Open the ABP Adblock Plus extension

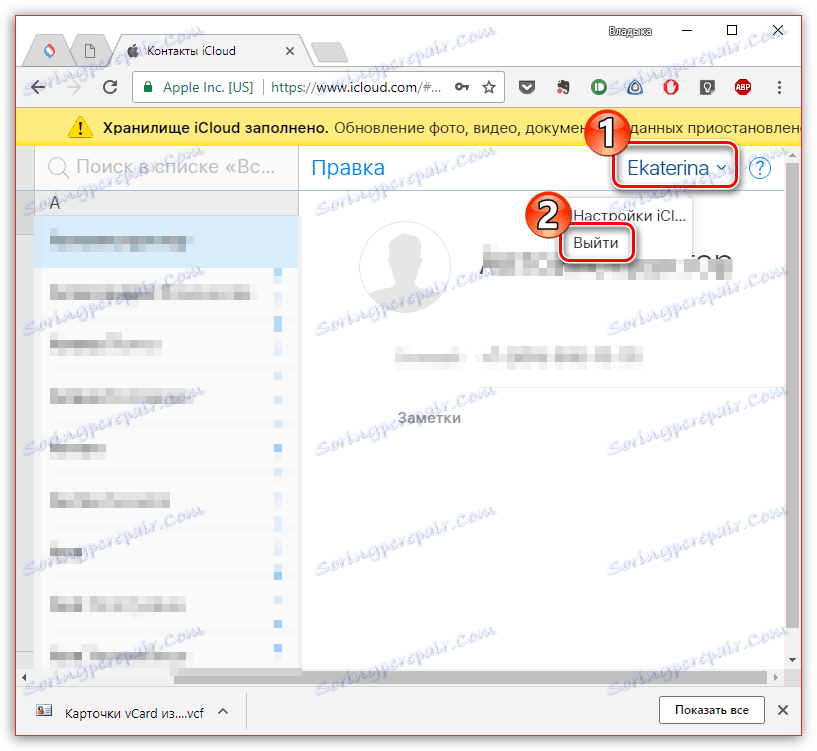[742, 87]
